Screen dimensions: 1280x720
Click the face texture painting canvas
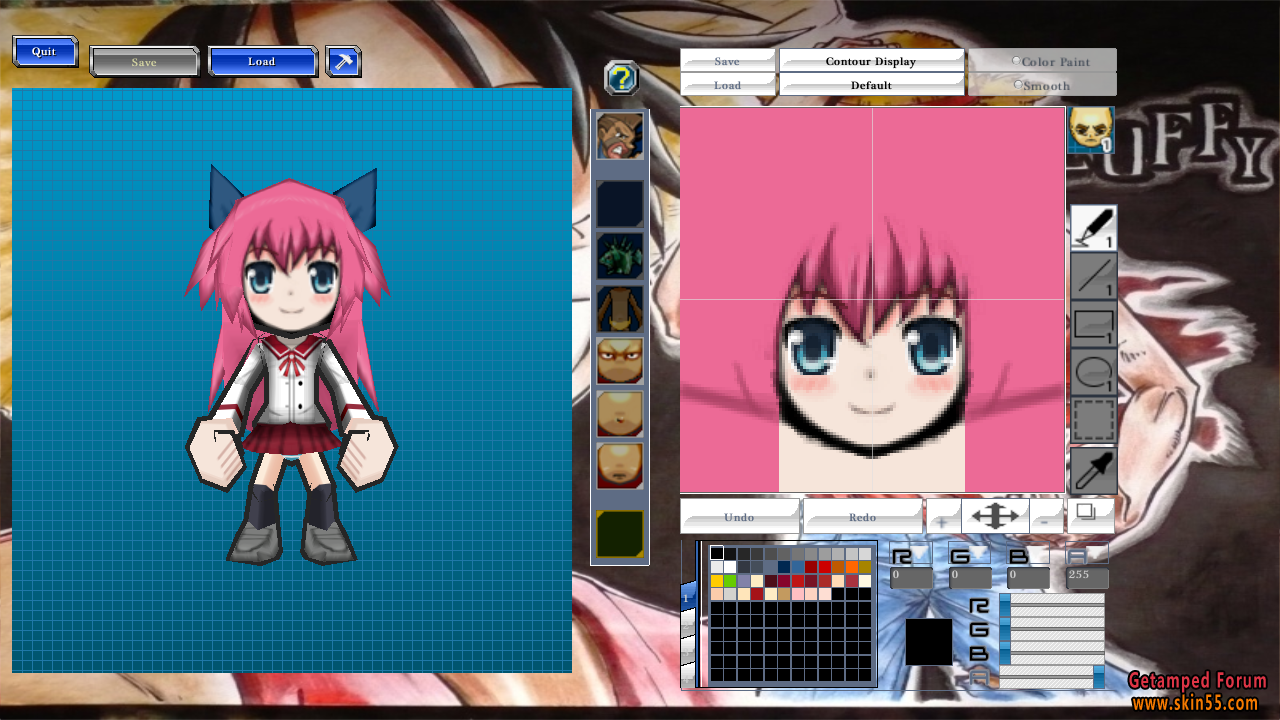pyautogui.click(x=872, y=300)
